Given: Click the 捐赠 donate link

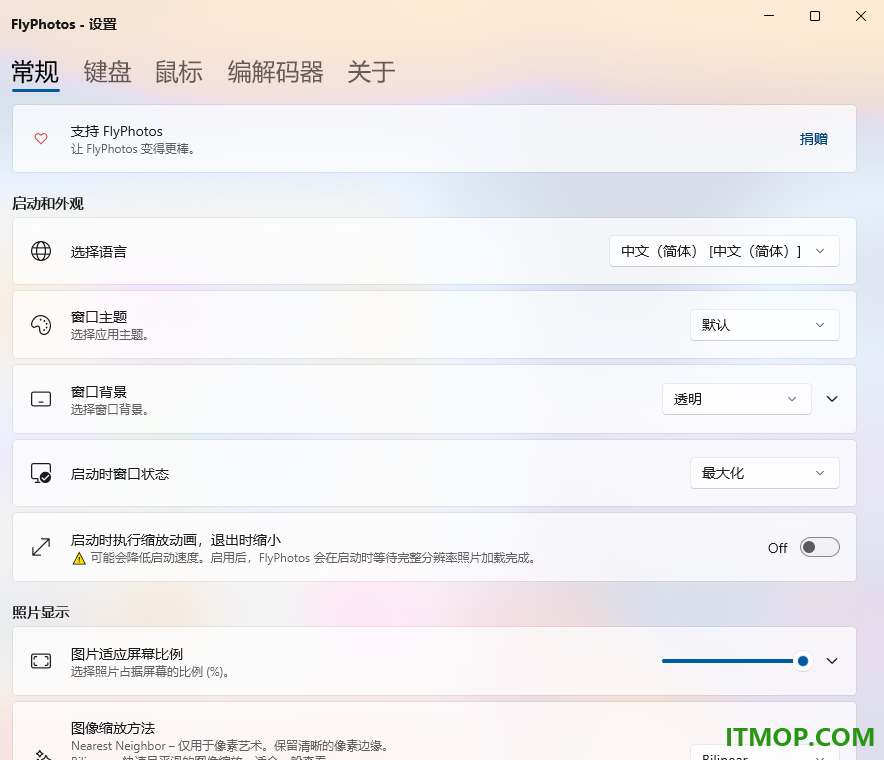Looking at the screenshot, I should 814,139.
